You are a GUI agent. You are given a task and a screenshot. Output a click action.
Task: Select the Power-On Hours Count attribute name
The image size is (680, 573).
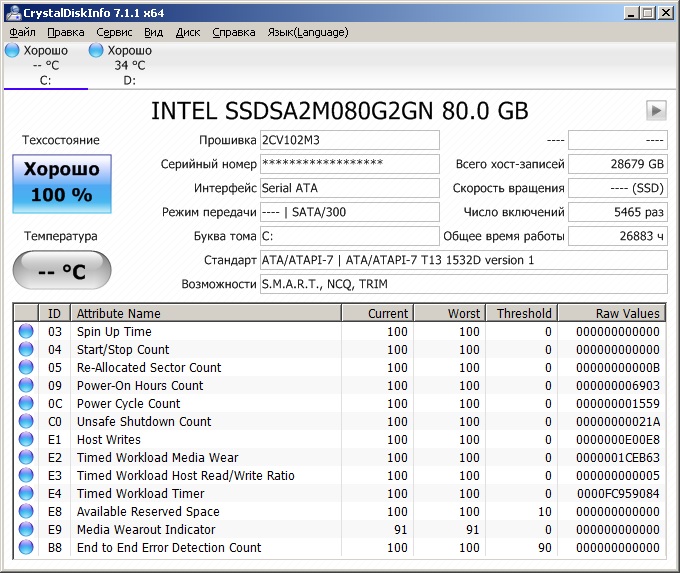140,385
